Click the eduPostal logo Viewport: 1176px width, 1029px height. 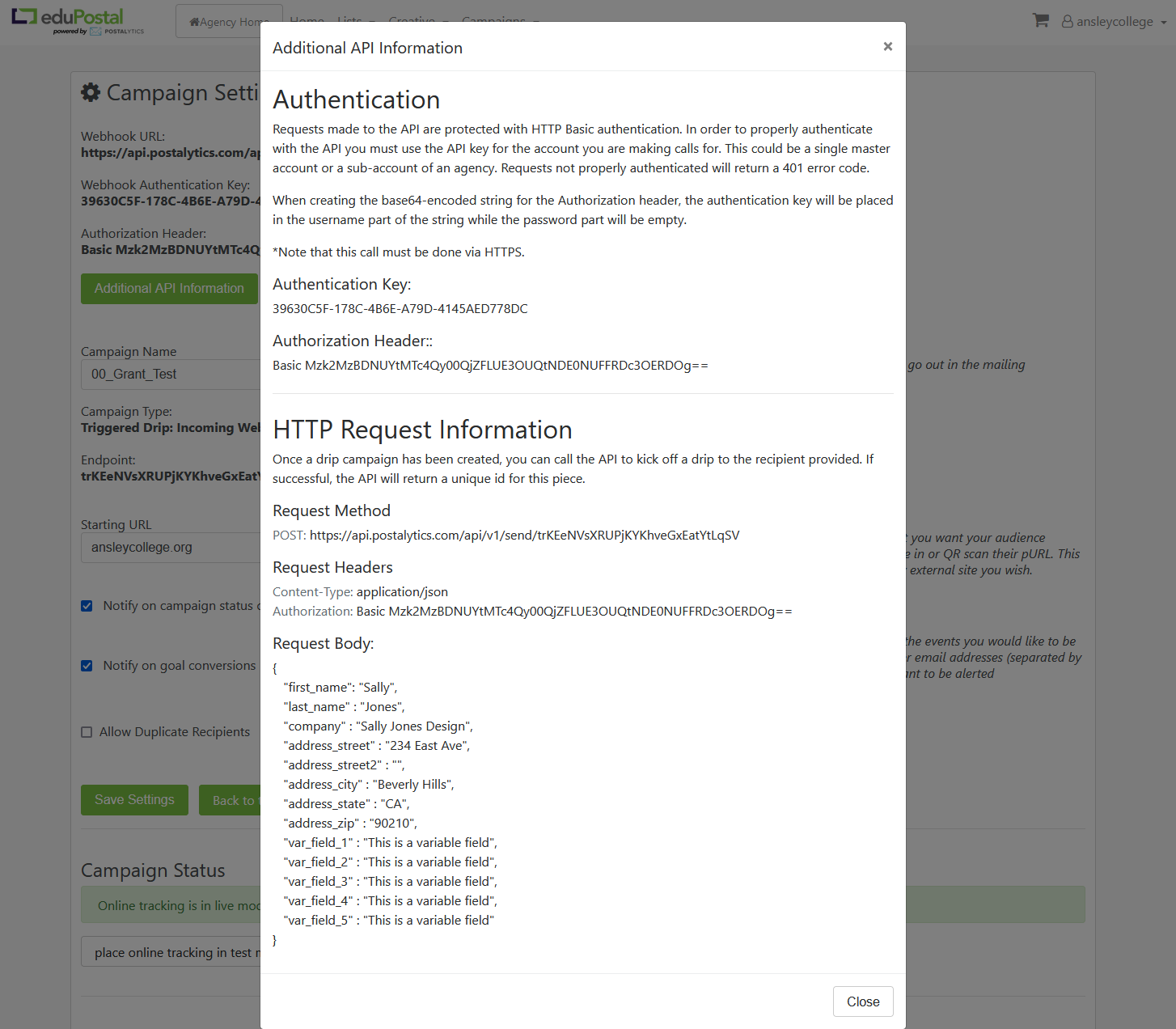point(78,21)
